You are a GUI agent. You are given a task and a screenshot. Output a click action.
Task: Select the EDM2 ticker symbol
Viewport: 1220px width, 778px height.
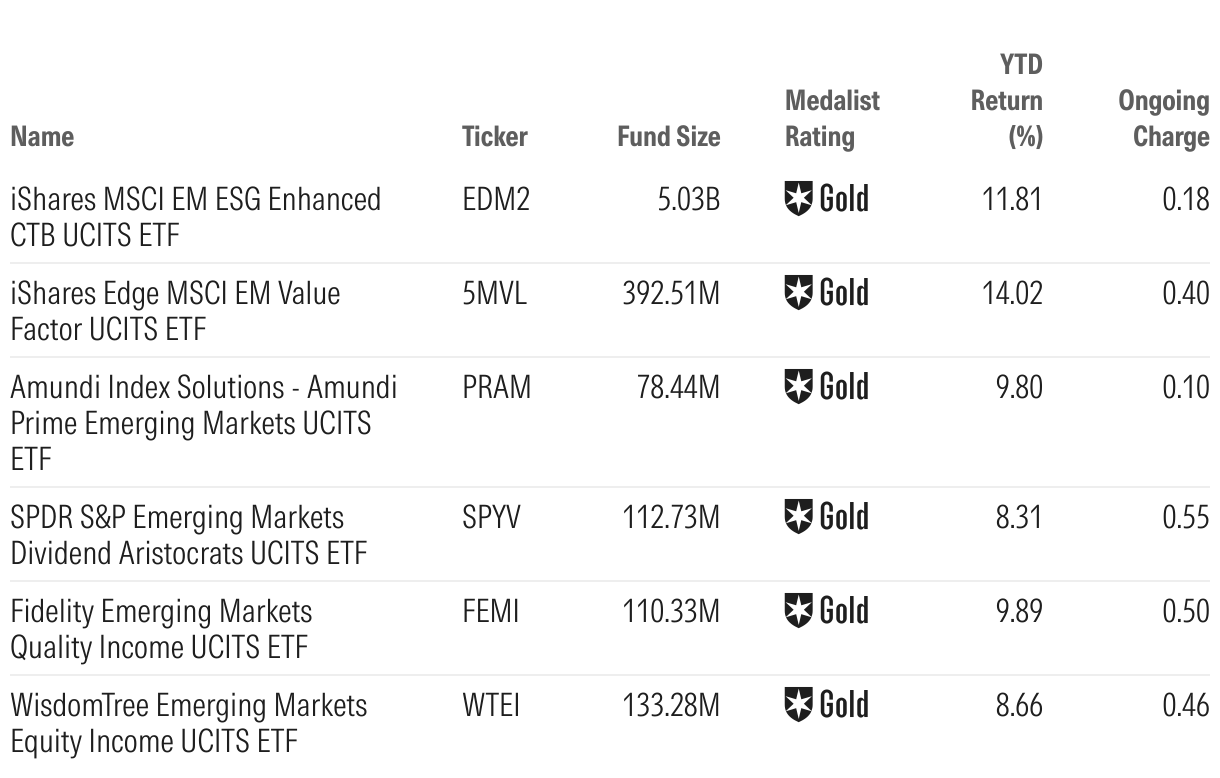point(496,199)
